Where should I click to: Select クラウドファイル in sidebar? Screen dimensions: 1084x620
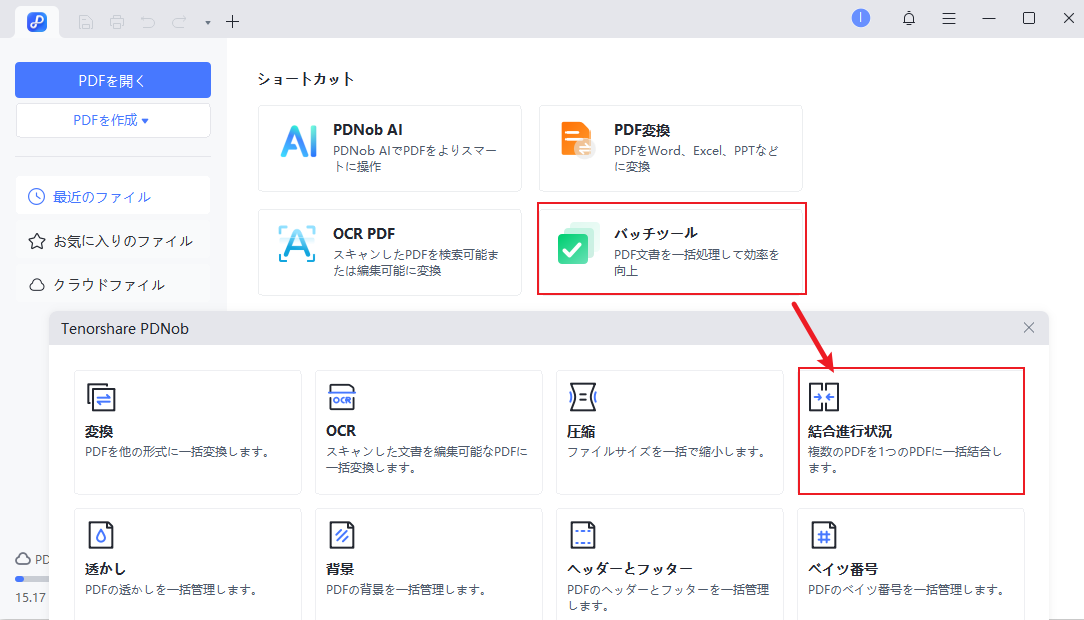tap(113, 285)
